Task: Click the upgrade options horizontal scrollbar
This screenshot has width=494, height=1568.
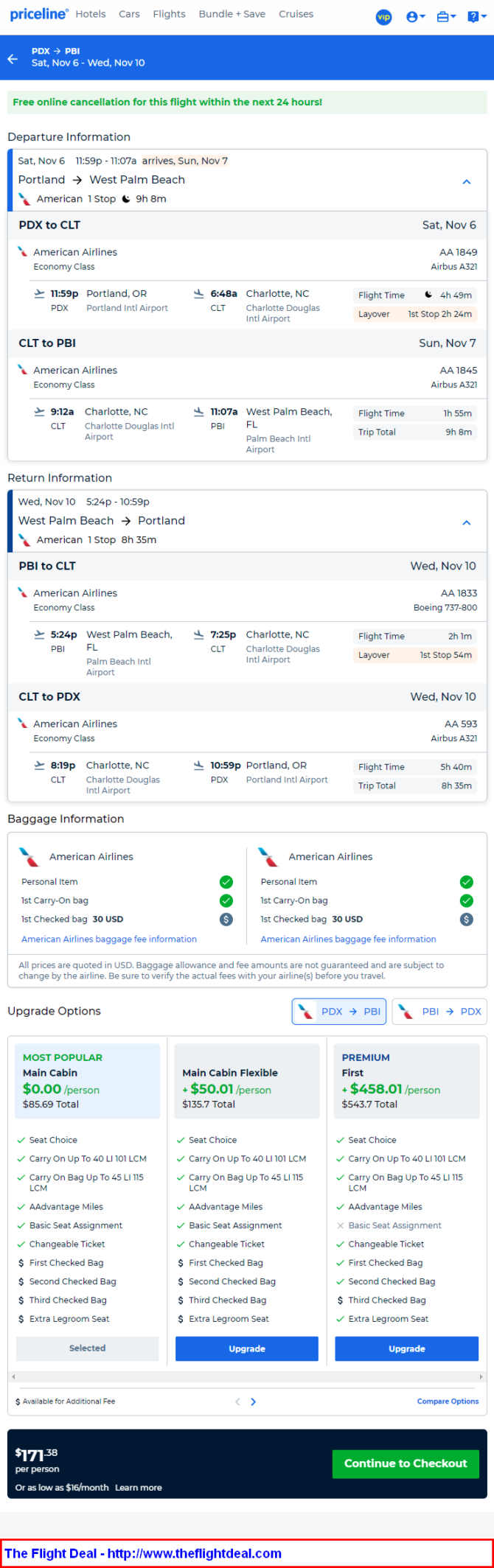Action: [247, 1376]
